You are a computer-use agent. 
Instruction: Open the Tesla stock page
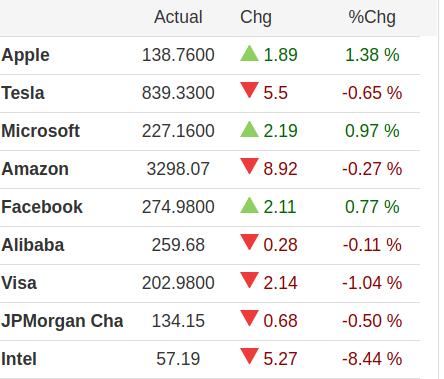[23, 93]
